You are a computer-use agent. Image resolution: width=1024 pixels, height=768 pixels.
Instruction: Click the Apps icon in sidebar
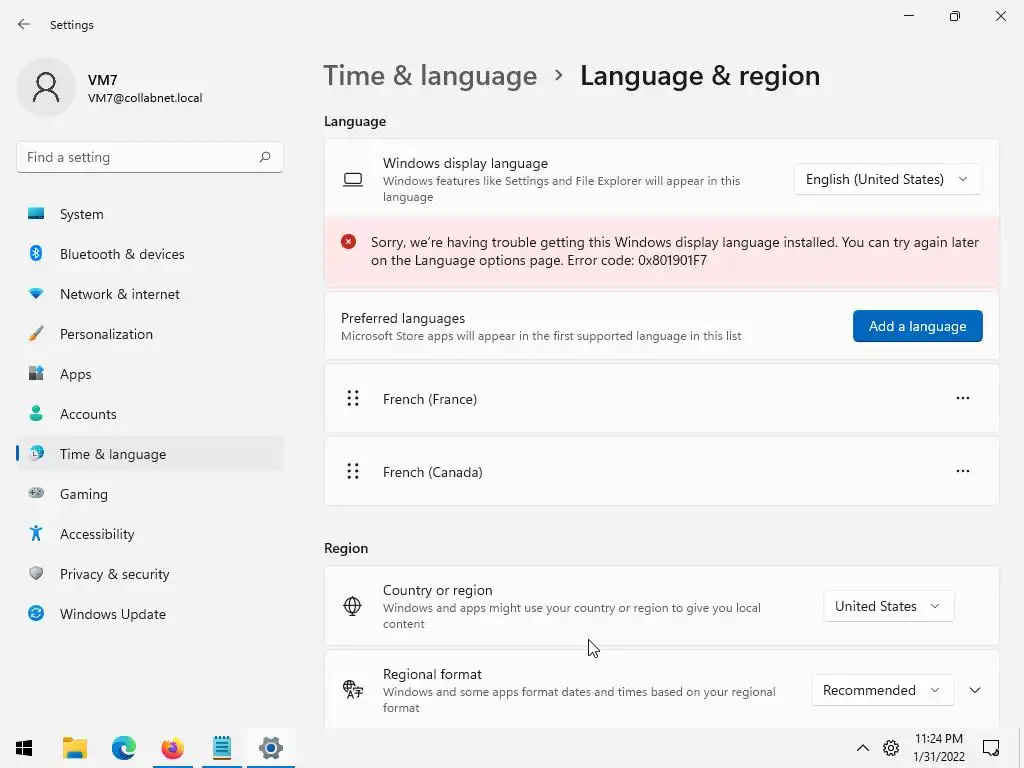click(x=36, y=374)
